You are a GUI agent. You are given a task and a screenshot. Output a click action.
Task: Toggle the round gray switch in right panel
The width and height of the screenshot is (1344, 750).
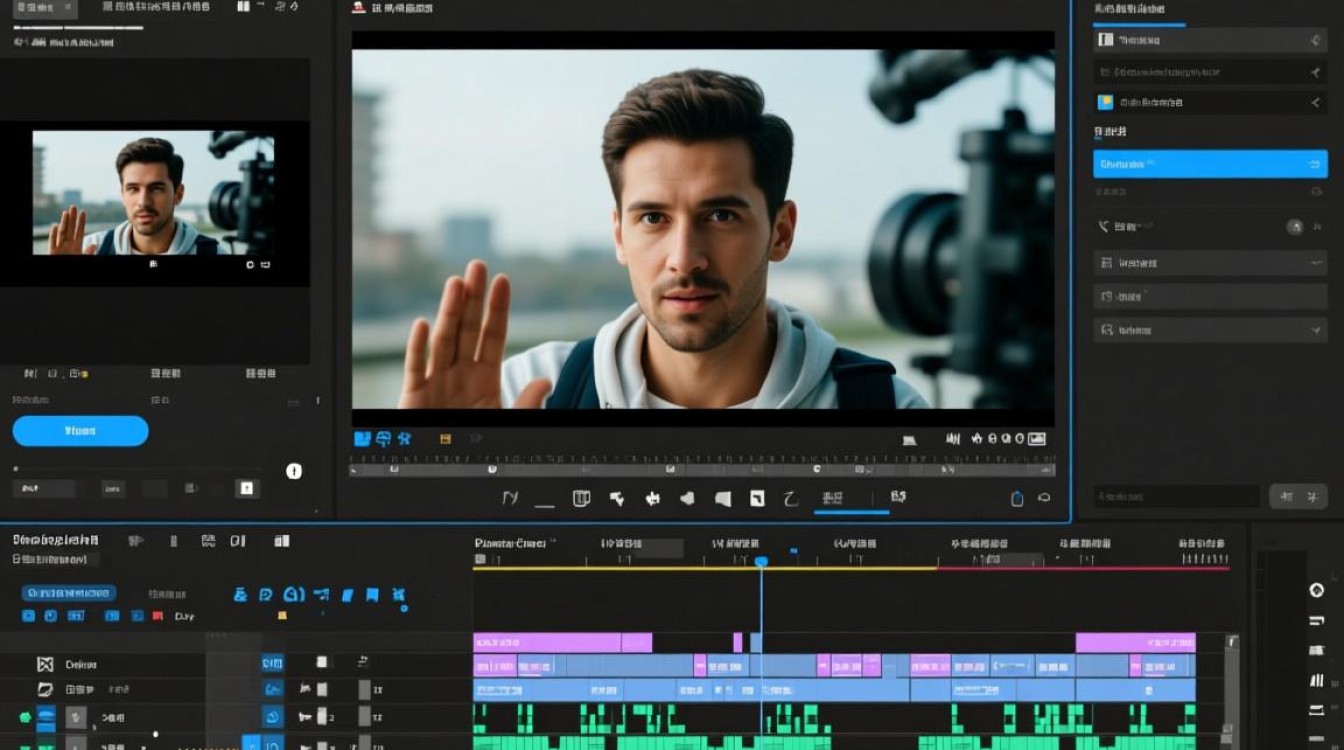pos(1294,227)
